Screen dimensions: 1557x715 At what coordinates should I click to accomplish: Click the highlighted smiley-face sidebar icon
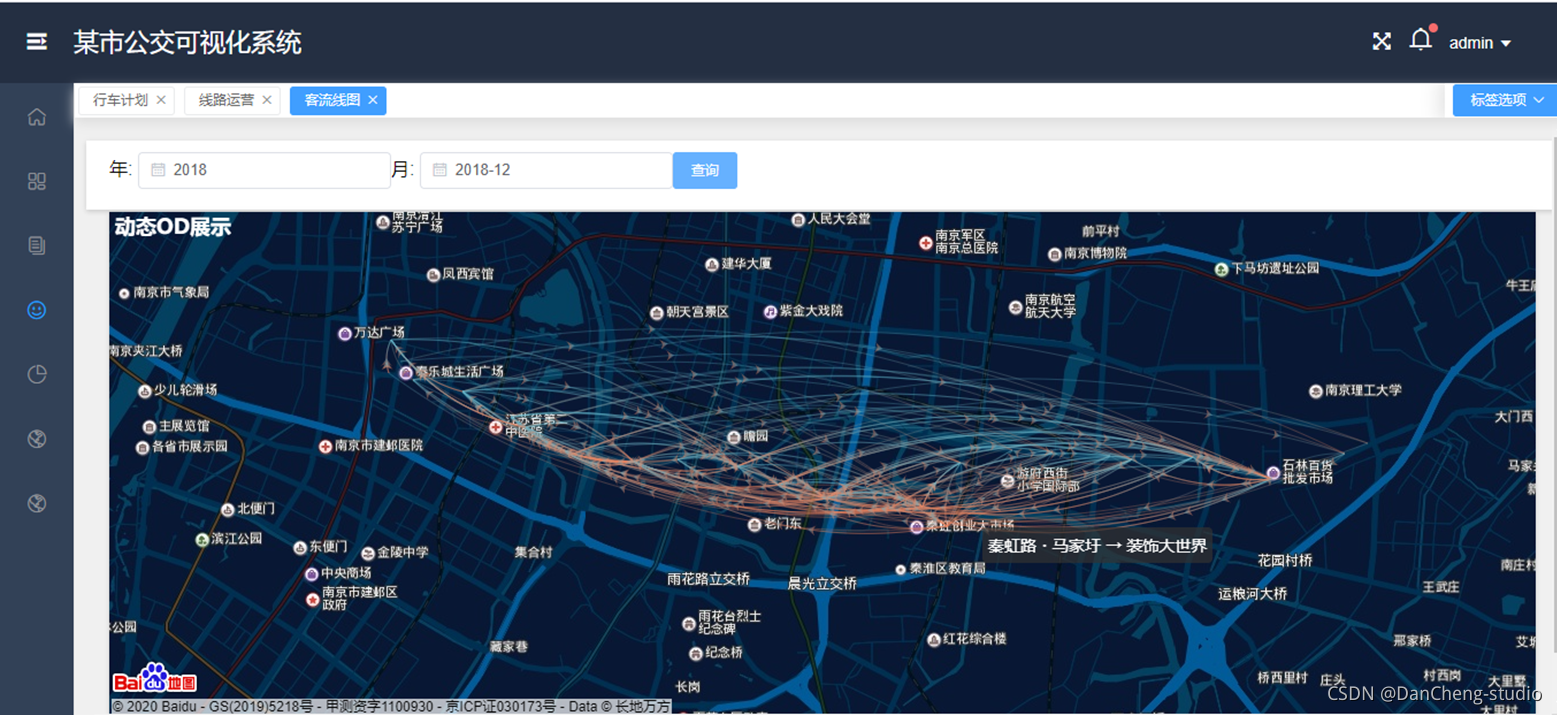[36, 310]
